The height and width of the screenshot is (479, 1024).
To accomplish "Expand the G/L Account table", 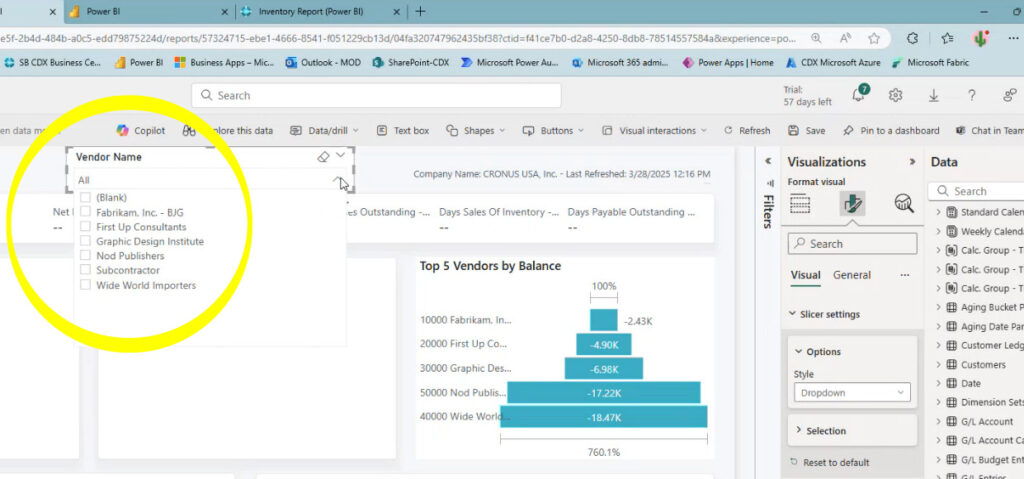I will pos(938,421).
